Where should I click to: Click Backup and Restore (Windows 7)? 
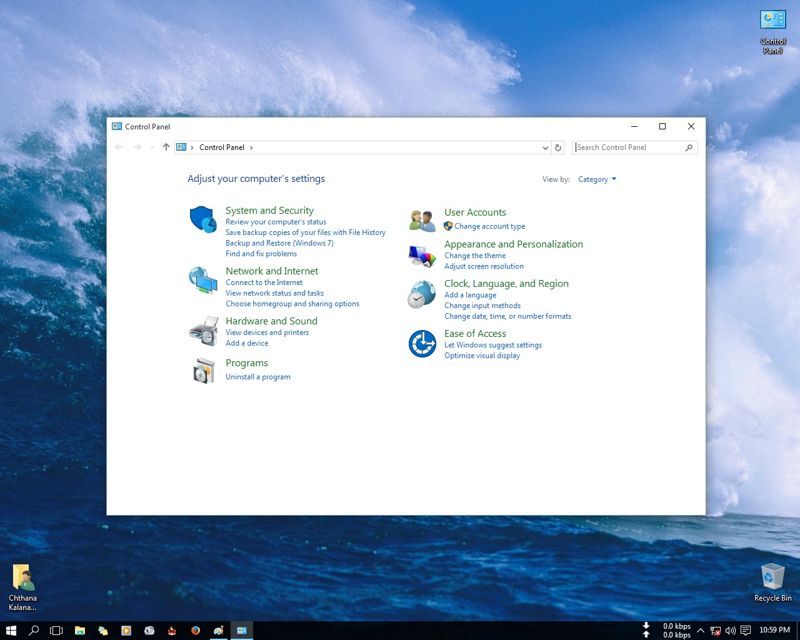point(279,243)
